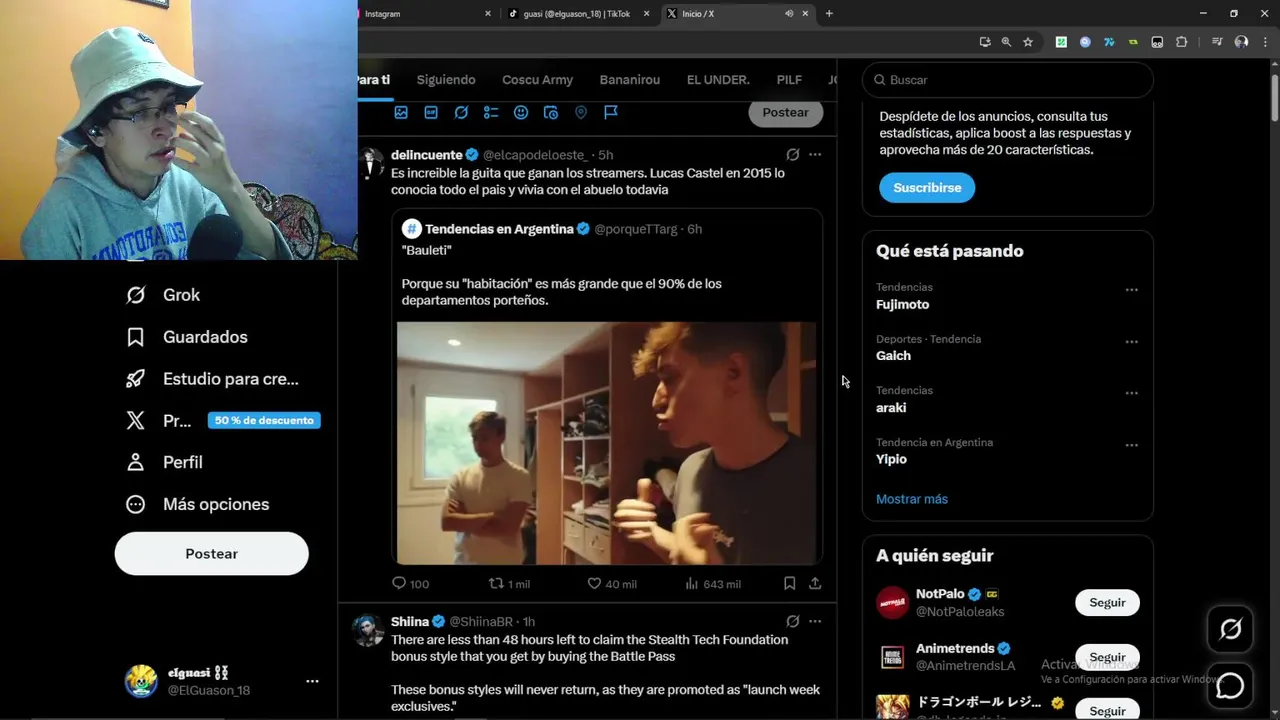Open Grok from the sidebar
This screenshot has height=720, width=1280.
(163, 295)
